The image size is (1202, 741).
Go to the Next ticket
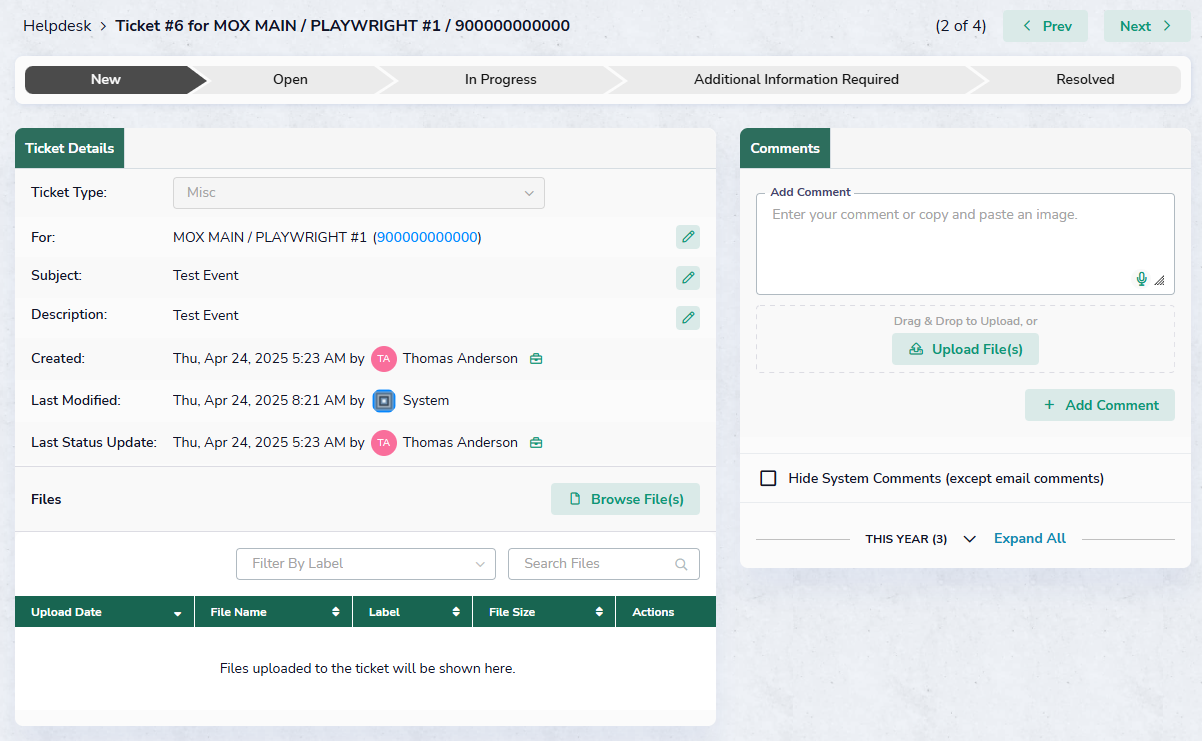pyautogui.click(x=1146, y=26)
